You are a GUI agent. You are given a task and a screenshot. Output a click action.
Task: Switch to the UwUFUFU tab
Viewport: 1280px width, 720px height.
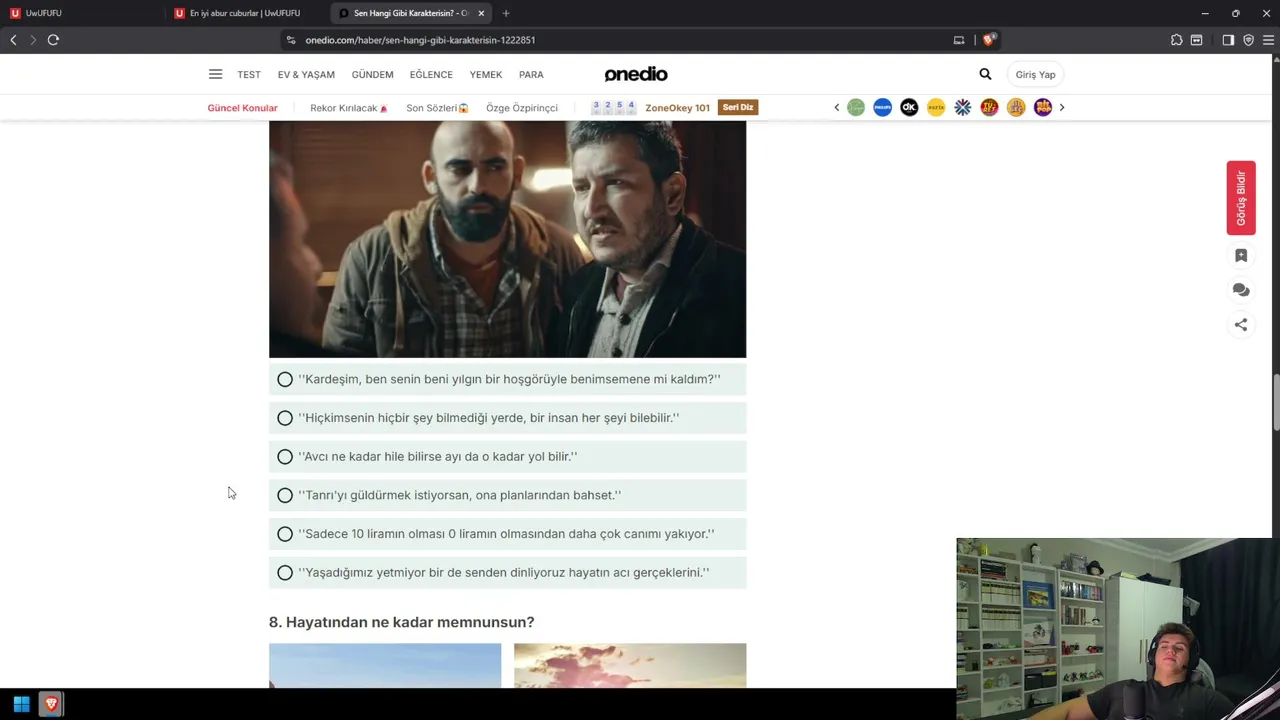82,13
